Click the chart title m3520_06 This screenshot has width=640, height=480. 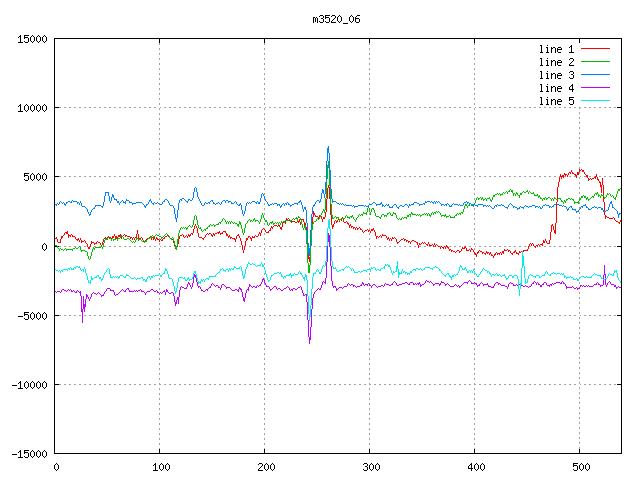[338, 19]
